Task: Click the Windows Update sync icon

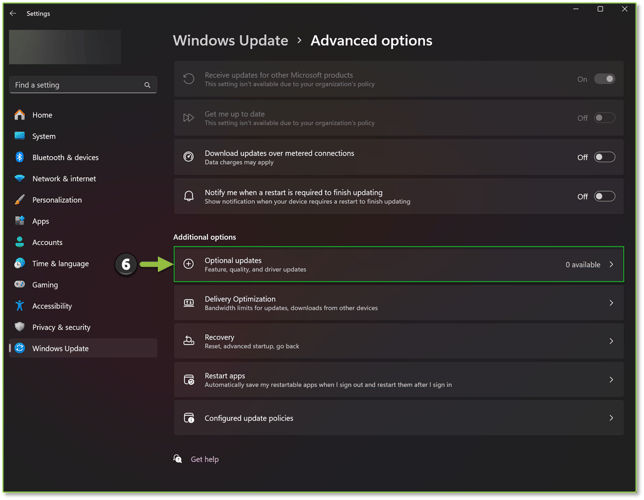Action: click(x=20, y=348)
